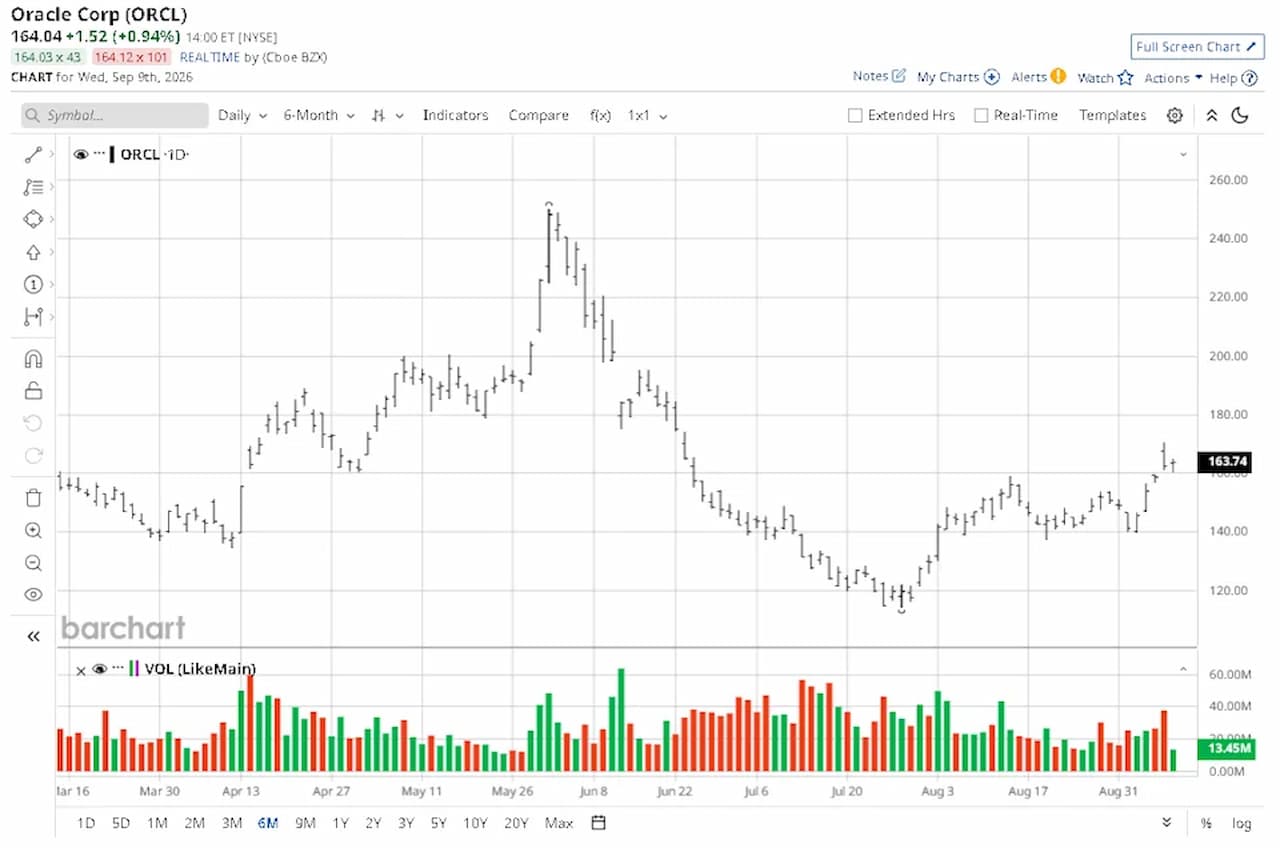Image resolution: width=1280 pixels, height=848 pixels.
Task: Open VOL study more options ellipsis
Action: (x=118, y=668)
